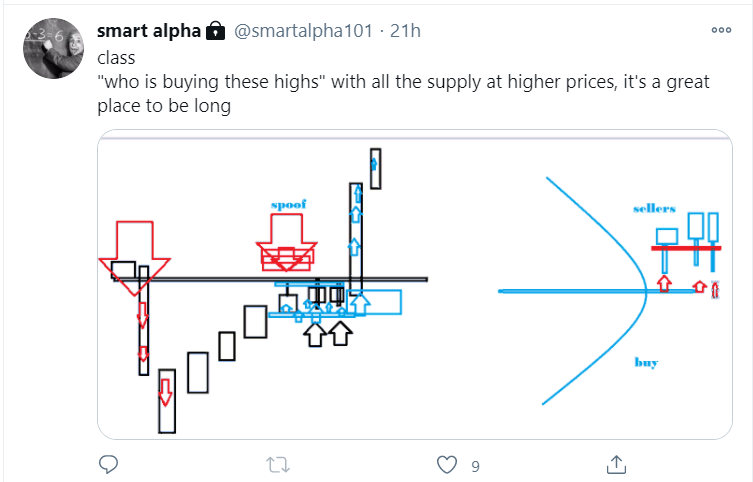Click the reply speech bubble icon
The image size is (753, 482).
click(x=111, y=464)
